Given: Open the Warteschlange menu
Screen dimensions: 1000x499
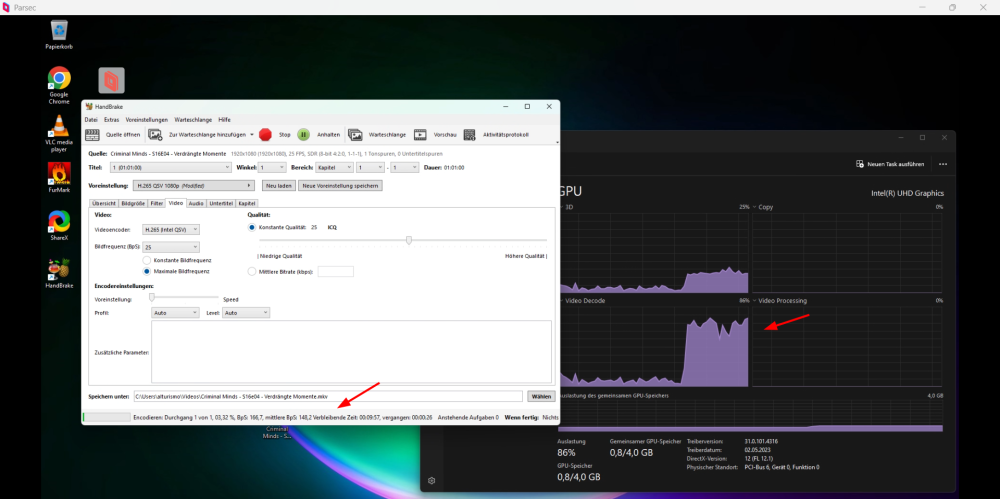Looking at the screenshot, I should pos(193,120).
